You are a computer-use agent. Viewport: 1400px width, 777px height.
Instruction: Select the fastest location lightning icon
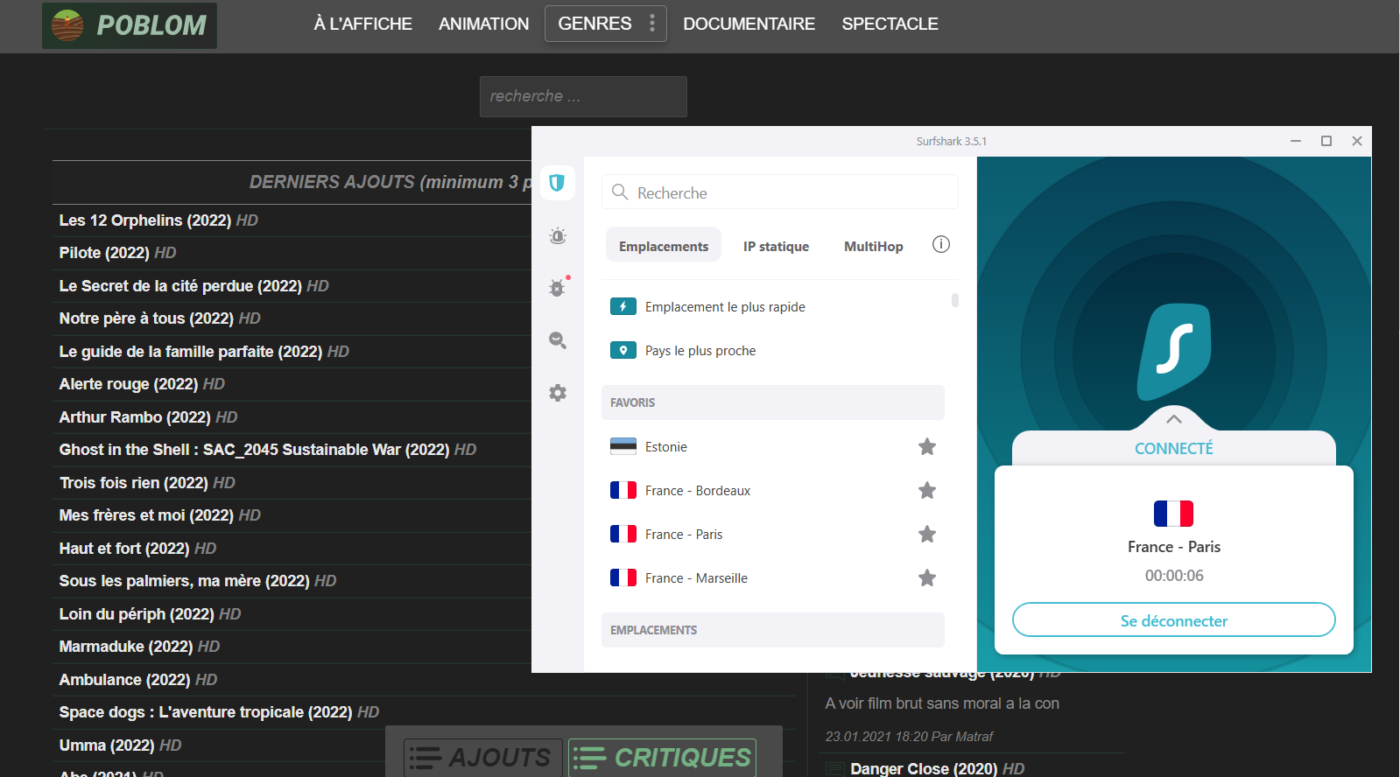623,307
